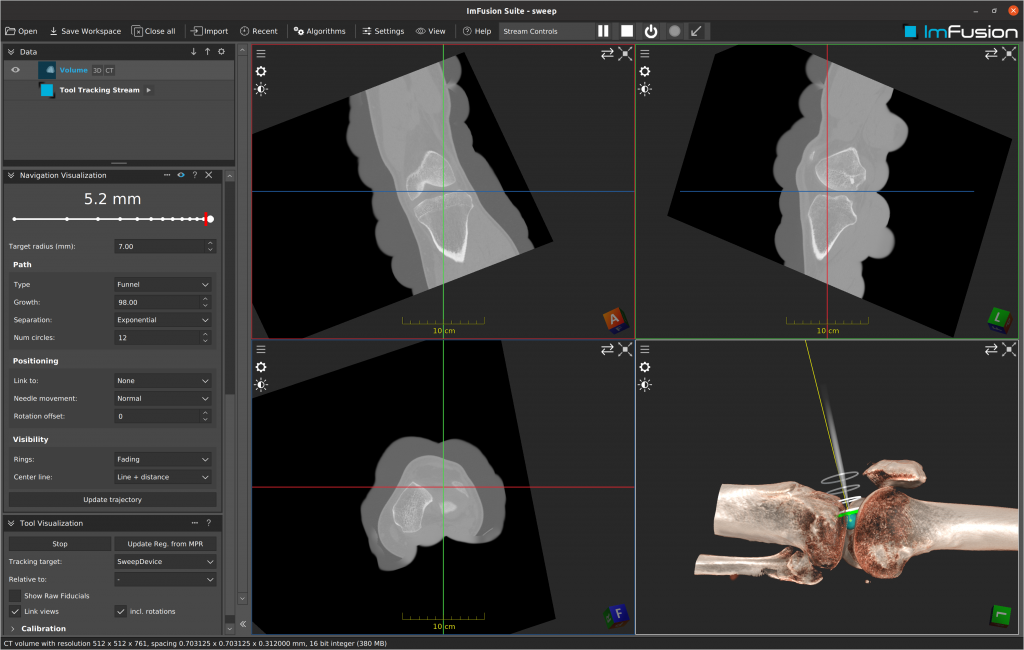The image size is (1024, 650).
Task: Click the stream record circle button
Action: 675,31
